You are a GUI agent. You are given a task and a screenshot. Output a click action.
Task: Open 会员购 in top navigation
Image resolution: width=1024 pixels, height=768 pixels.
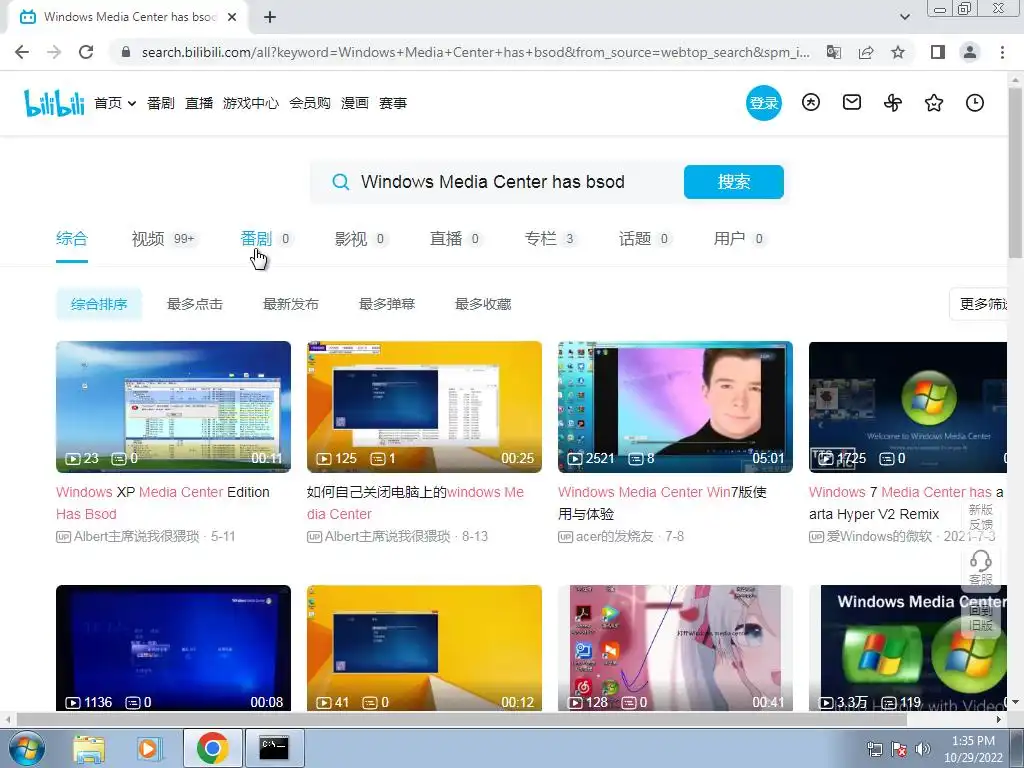(x=310, y=103)
